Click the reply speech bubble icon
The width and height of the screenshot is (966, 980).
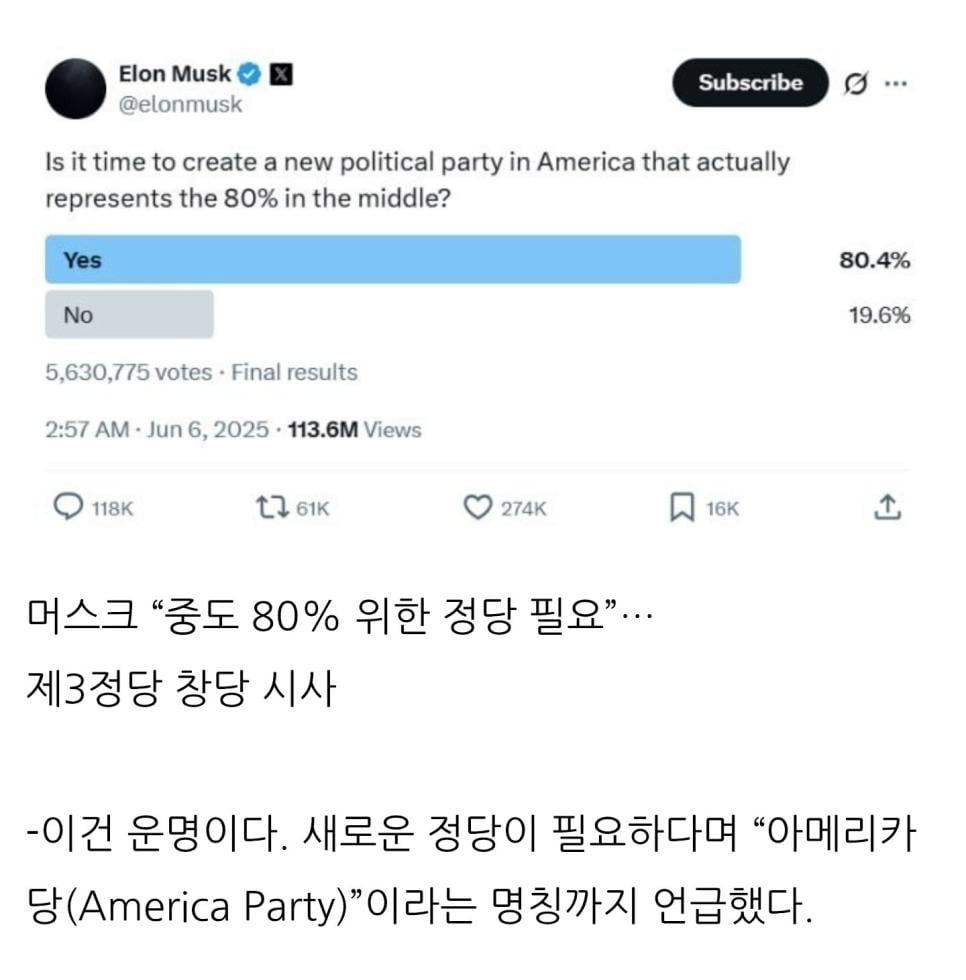point(68,508)
